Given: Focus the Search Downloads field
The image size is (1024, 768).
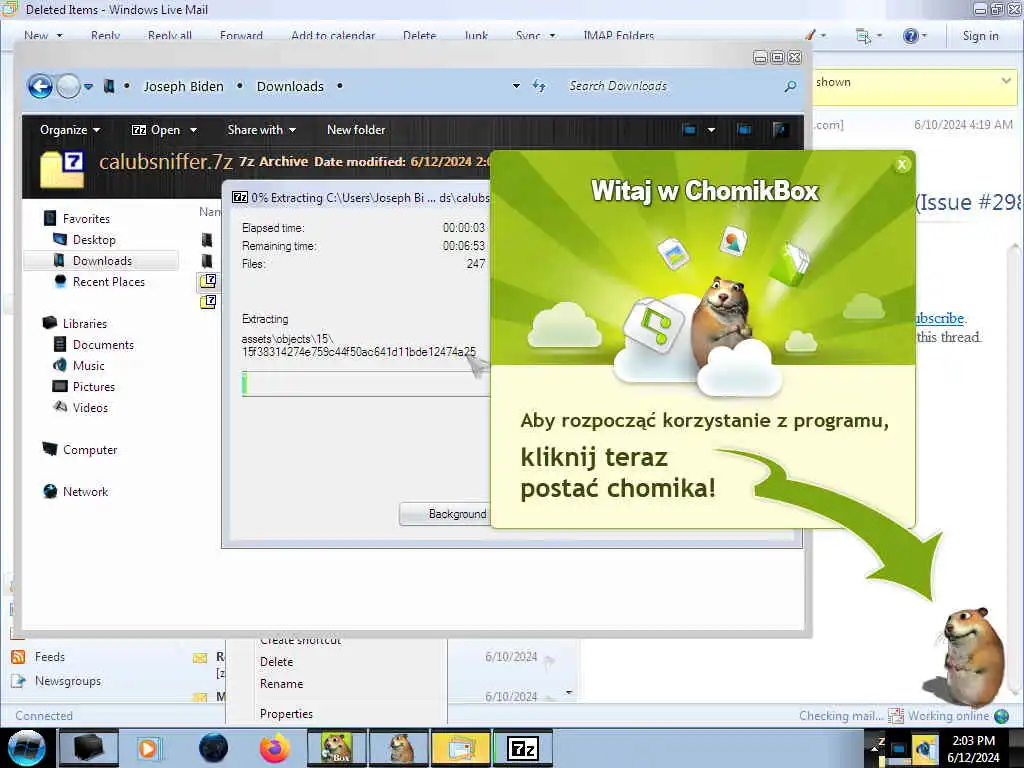Looking at the screenshot, I should click(x=671, y=86).
